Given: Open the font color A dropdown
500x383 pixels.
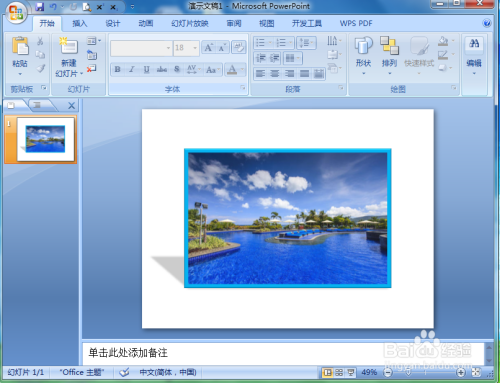Looking at the screenshot, I should coord(242,69).
